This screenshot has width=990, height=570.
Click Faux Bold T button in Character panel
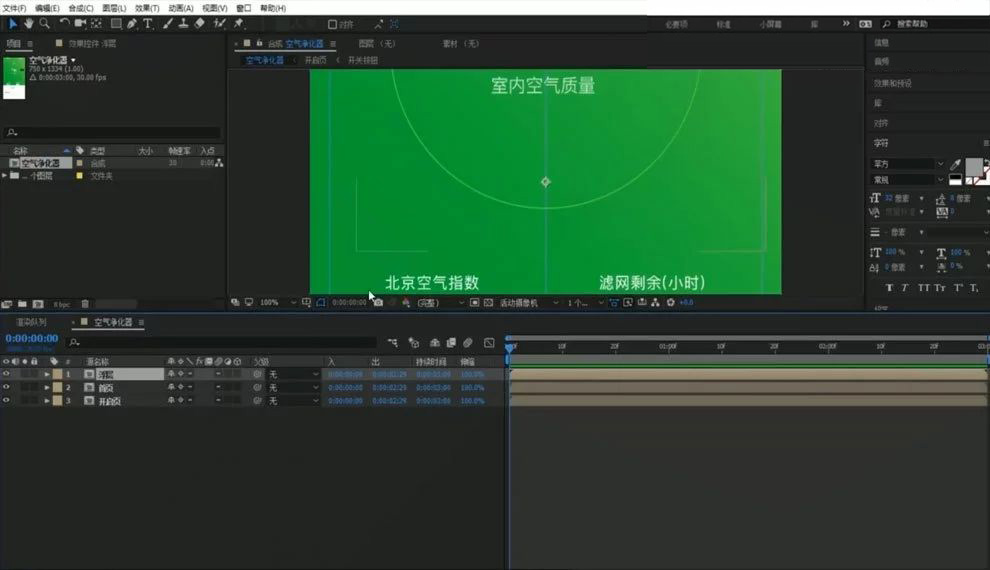(889, 288)
